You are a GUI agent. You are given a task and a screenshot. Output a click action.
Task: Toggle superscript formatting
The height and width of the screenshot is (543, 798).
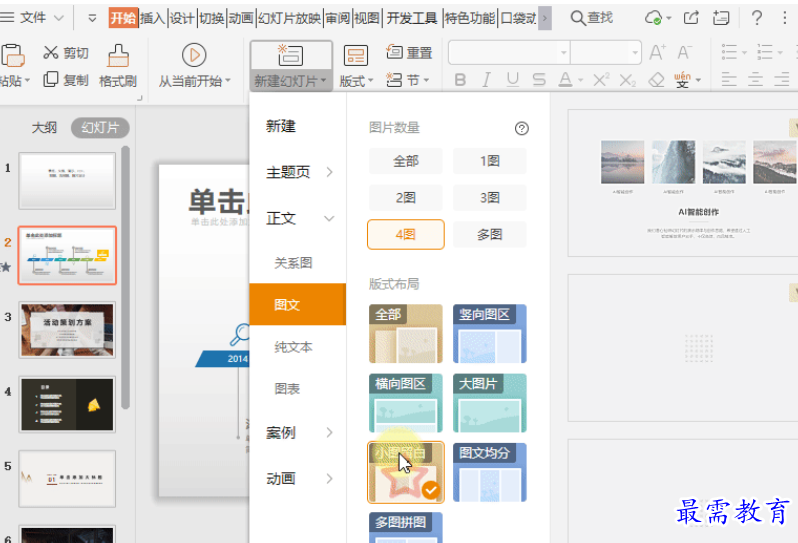click(x=601, y=80)
